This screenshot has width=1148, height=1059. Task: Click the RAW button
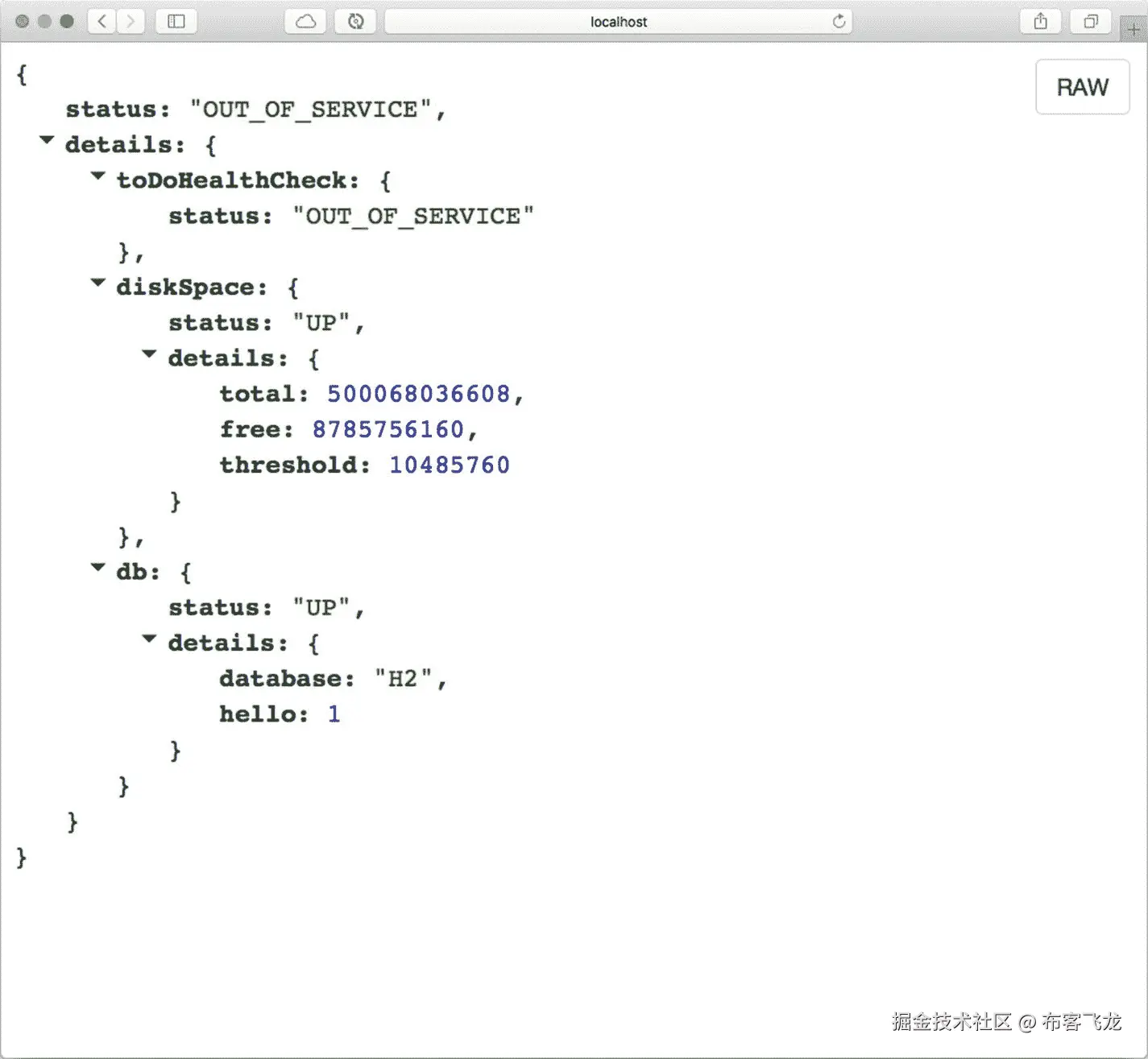pyautogui.click(x=1082, y=87)
